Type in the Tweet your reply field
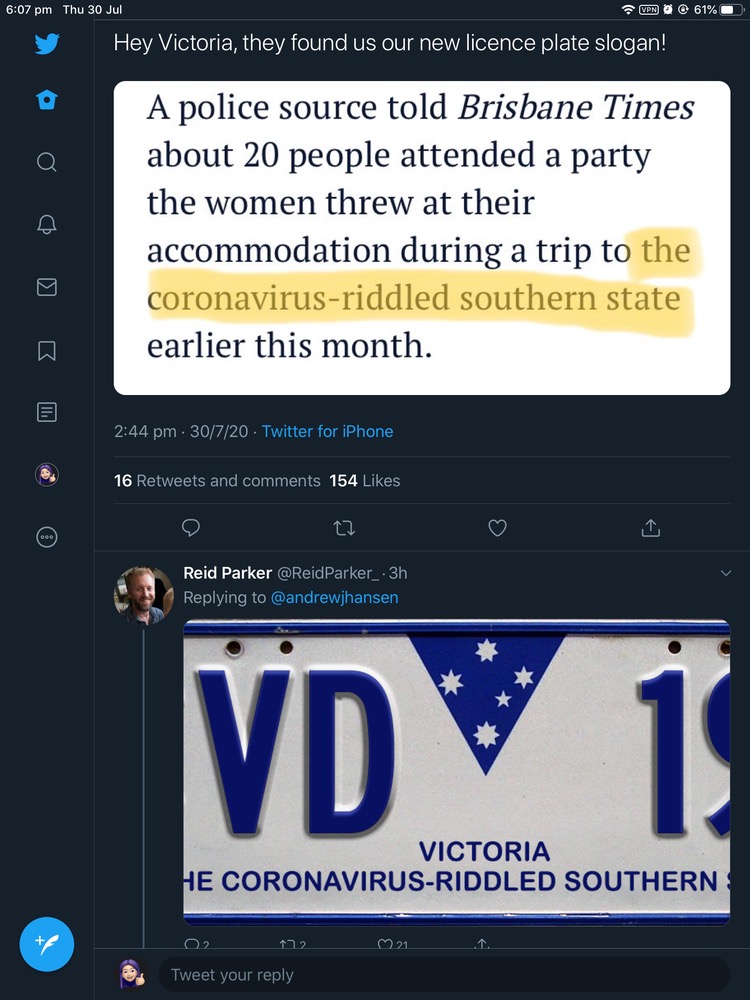Image resolution: width=750 pixels, height=1000 pixels. coord(440,975)
